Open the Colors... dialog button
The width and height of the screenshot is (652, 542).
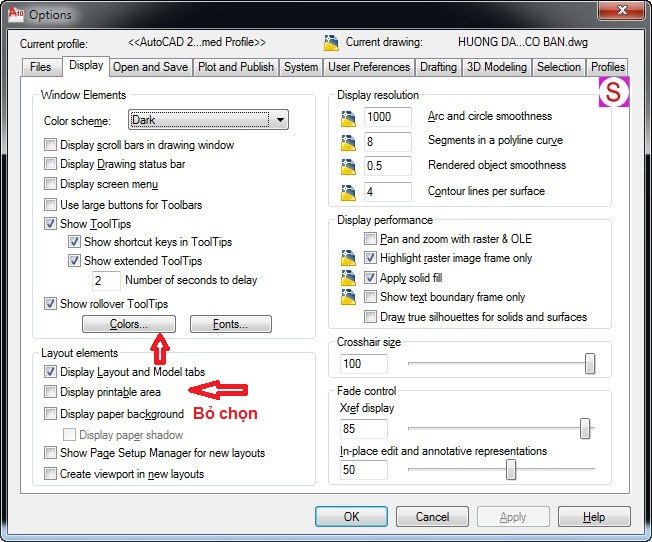coord(129,324)
